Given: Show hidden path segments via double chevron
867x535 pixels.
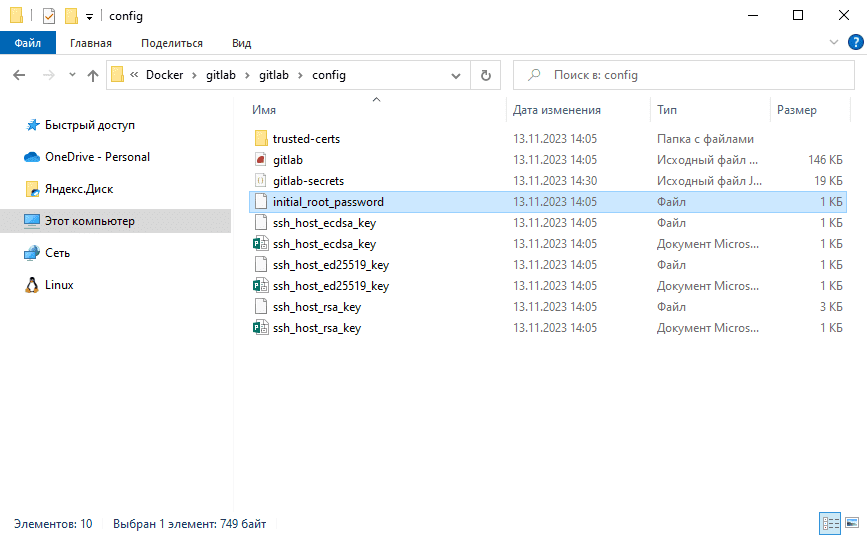Looking at the screenshot, I should (134, 75).
